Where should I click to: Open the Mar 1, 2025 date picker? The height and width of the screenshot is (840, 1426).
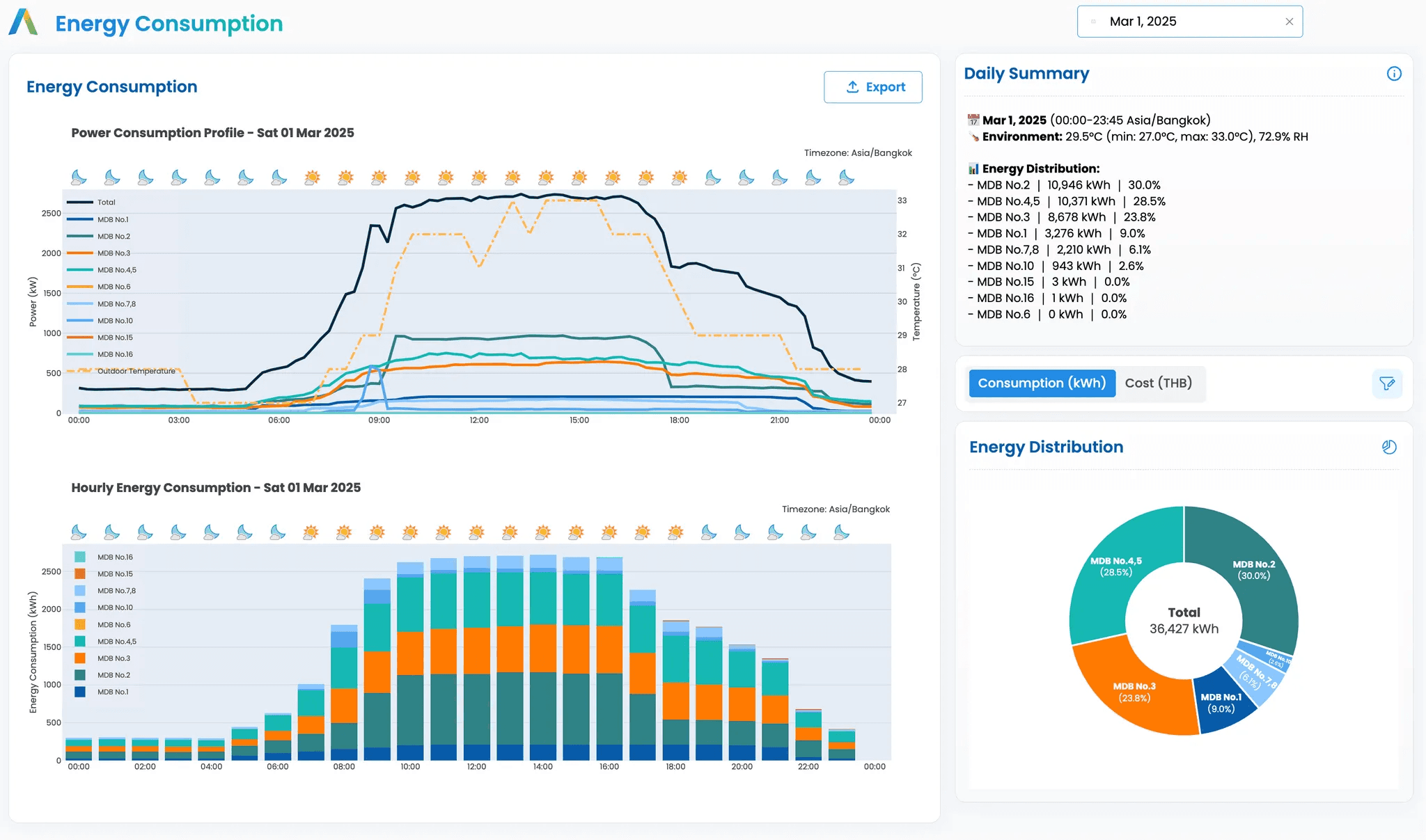click(1190, 22)
